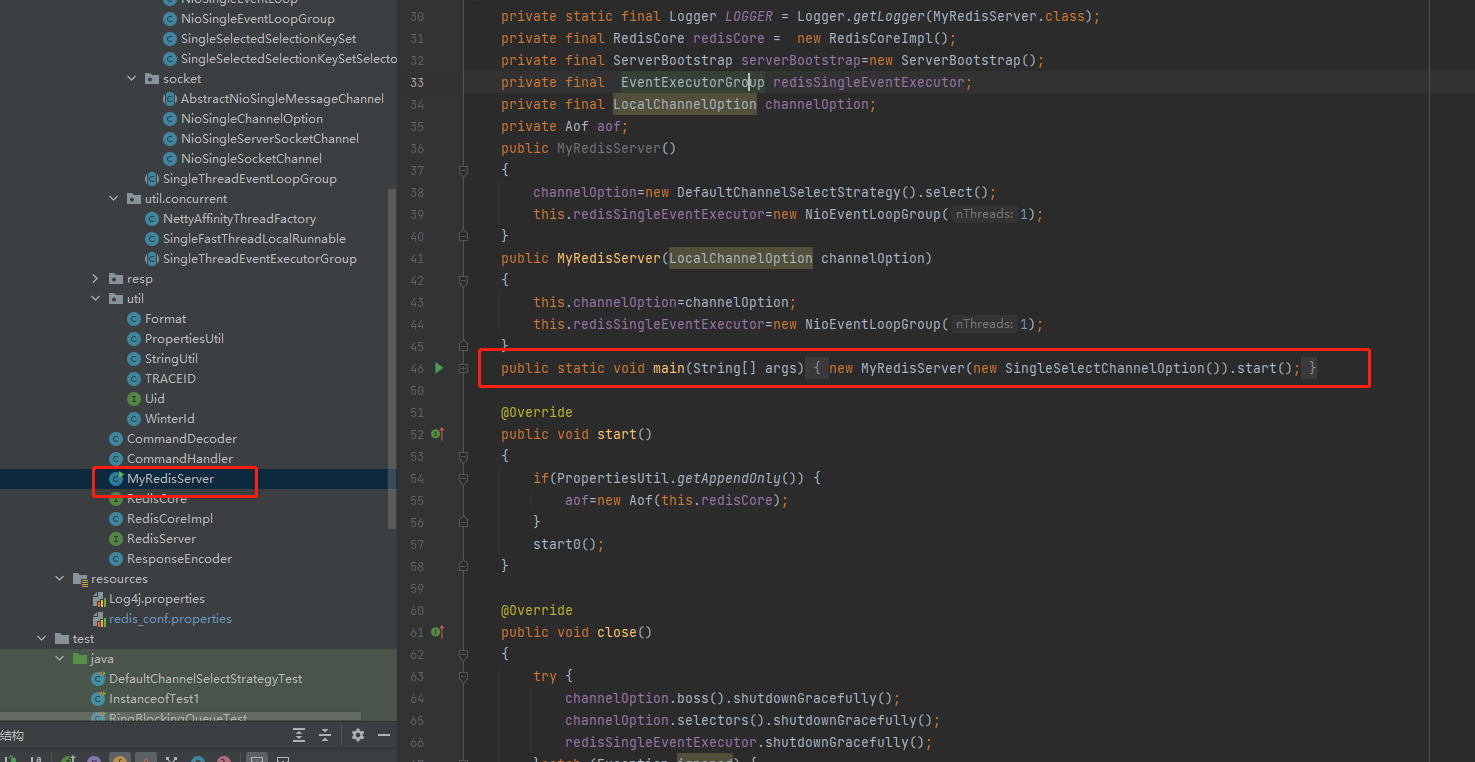Click the test class icon beside InstanceofTest1
1475x762 pixels.
coord(99,699)
